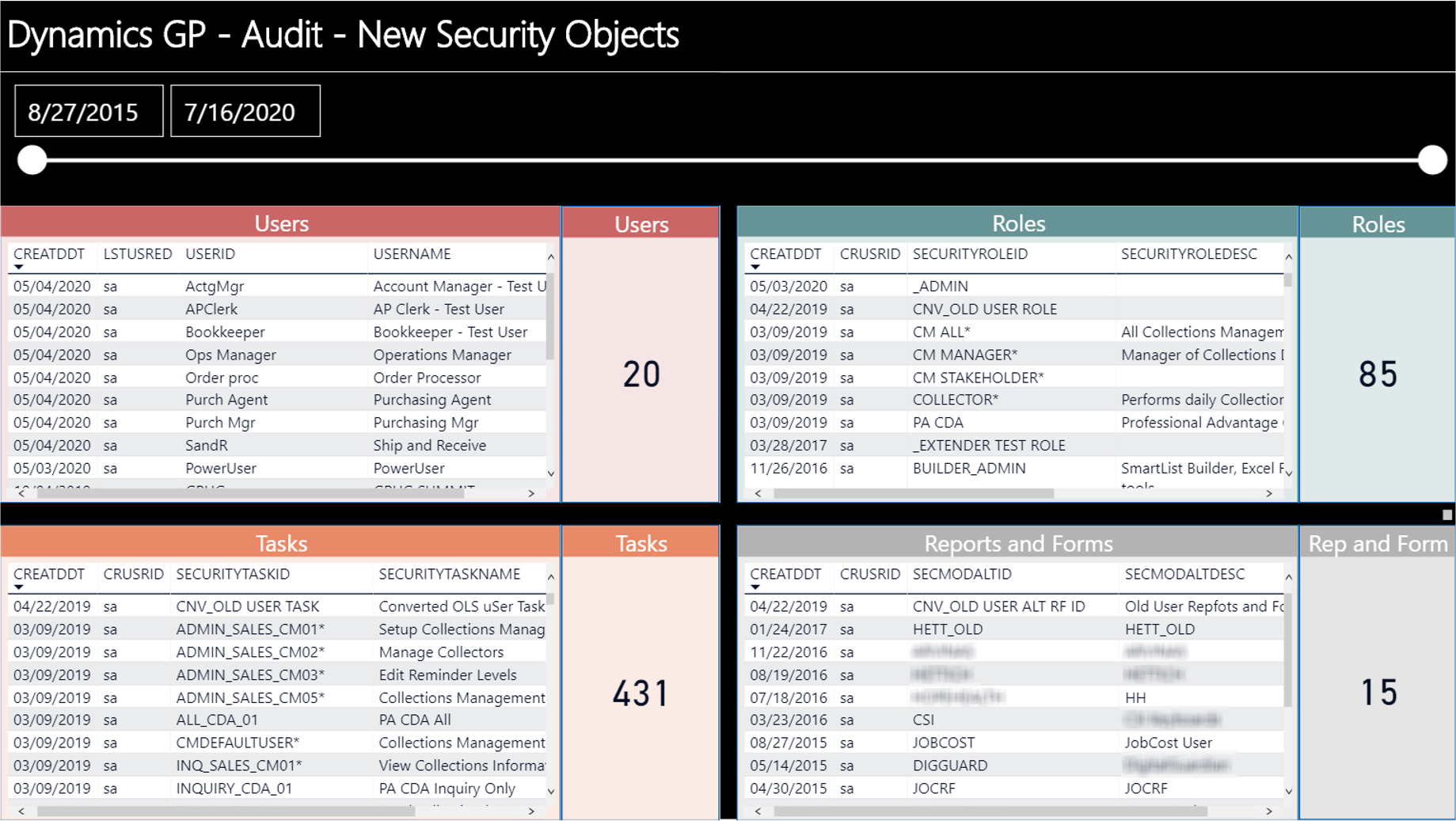Click the start date field showing 8/27/2015

[89, 112]
